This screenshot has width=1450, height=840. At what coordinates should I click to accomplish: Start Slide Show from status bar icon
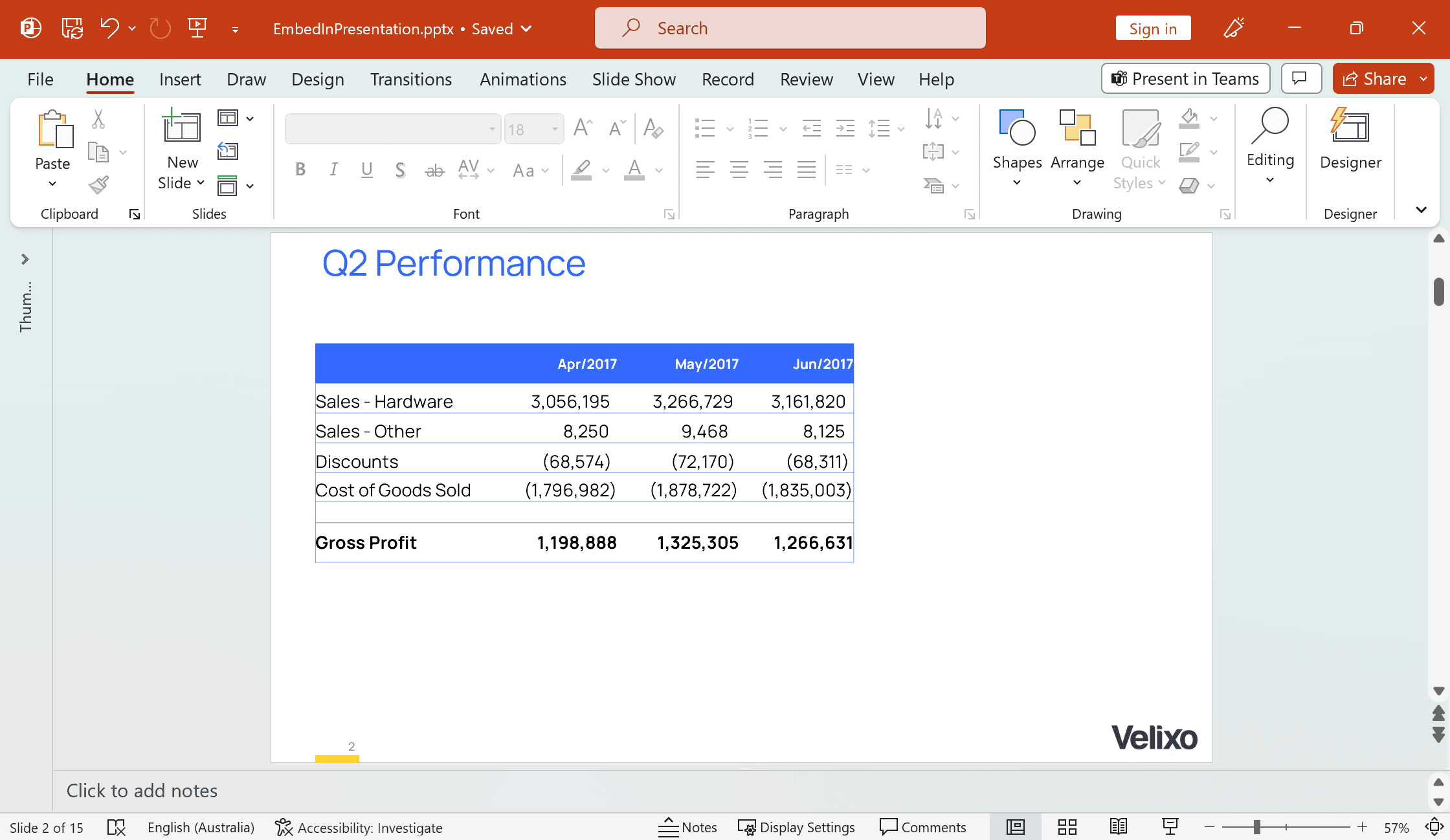1170,827
